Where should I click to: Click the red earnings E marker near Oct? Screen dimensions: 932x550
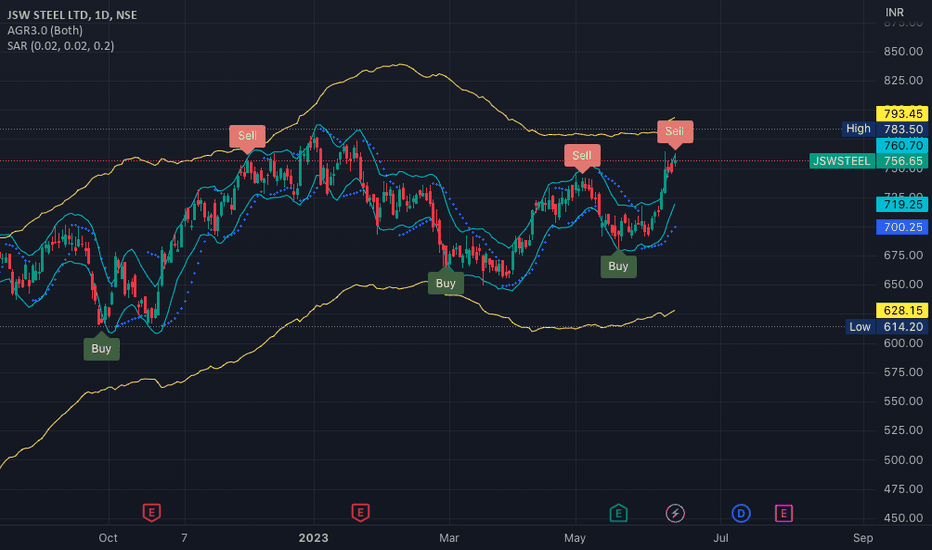tap(152, 513)
